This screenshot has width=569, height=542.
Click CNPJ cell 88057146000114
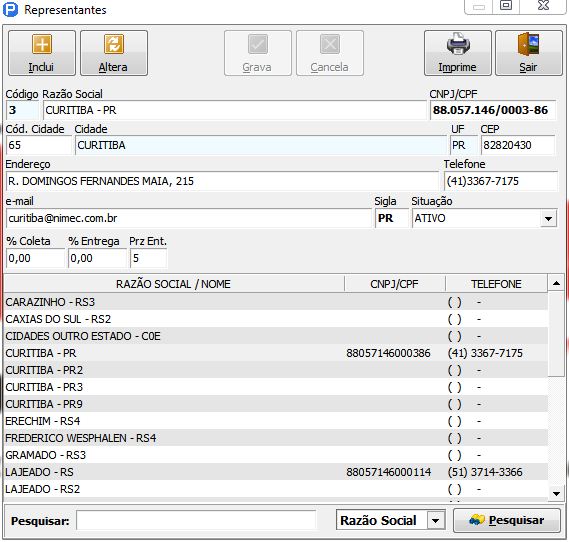[388, 472]
